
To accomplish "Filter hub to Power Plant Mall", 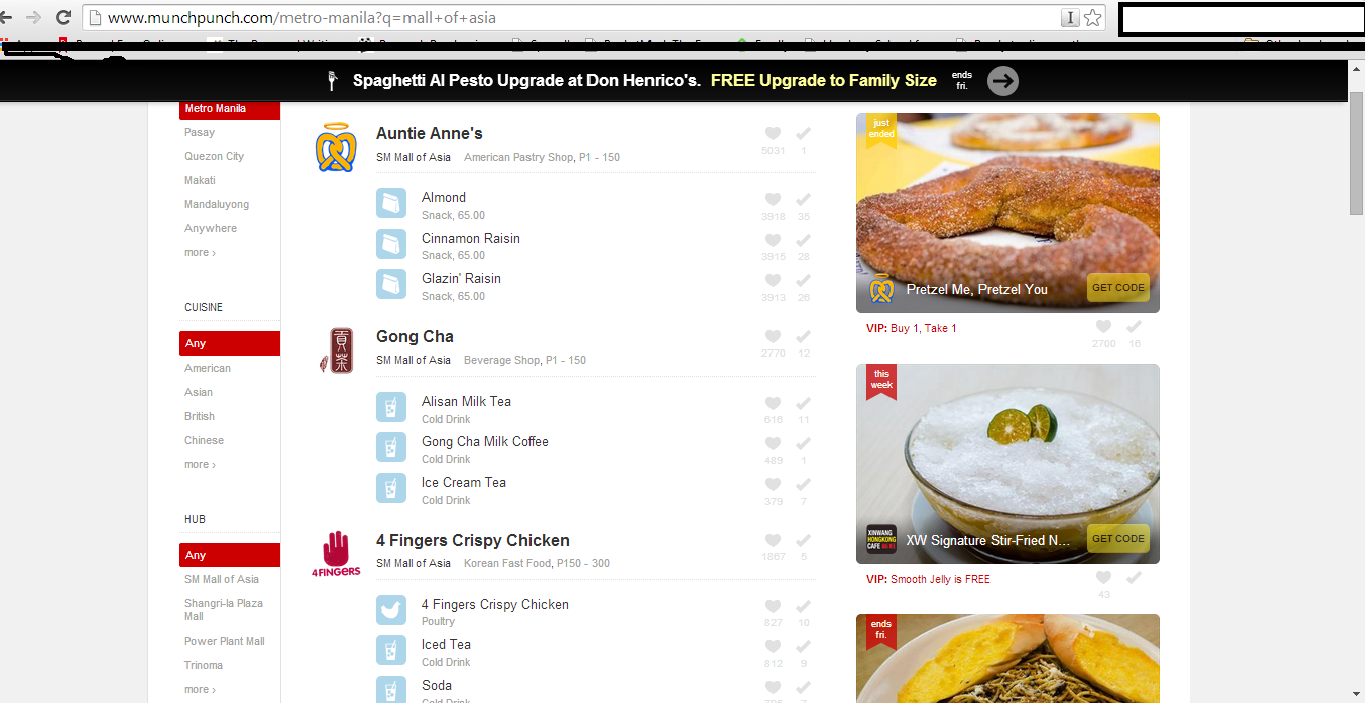I will click(224, 642).
